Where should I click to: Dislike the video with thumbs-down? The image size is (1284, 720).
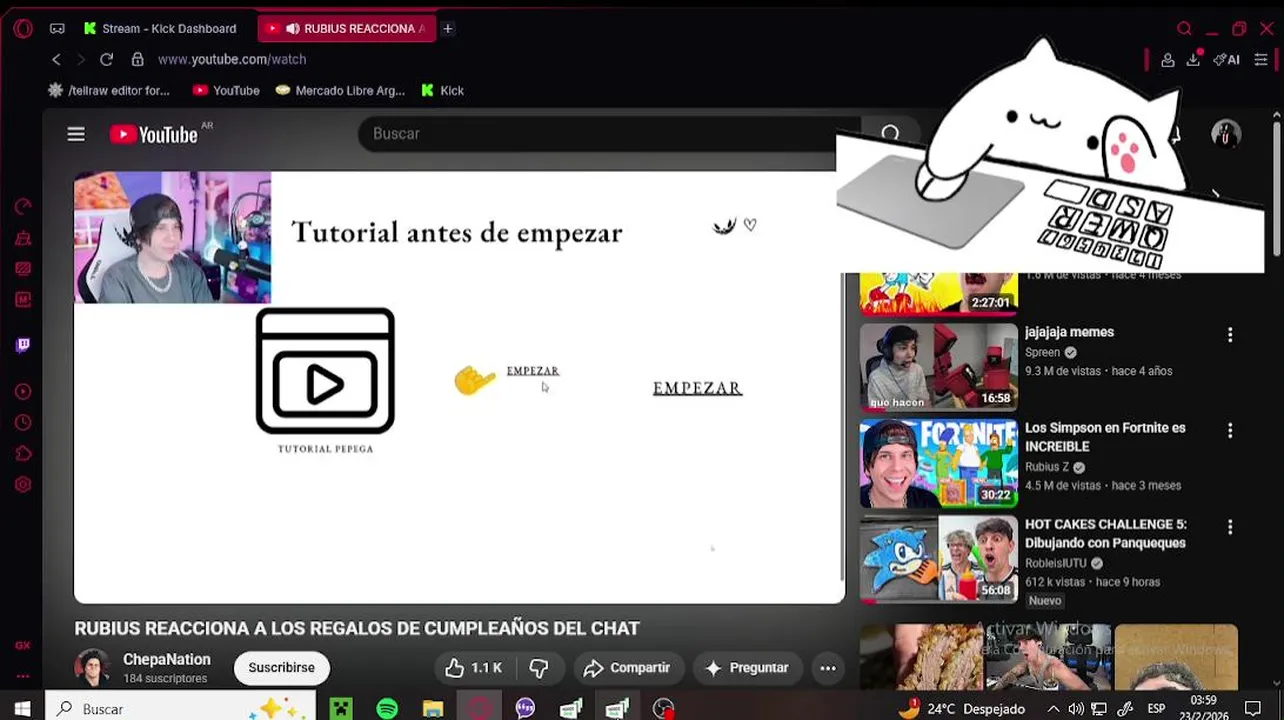coord(539,668)
